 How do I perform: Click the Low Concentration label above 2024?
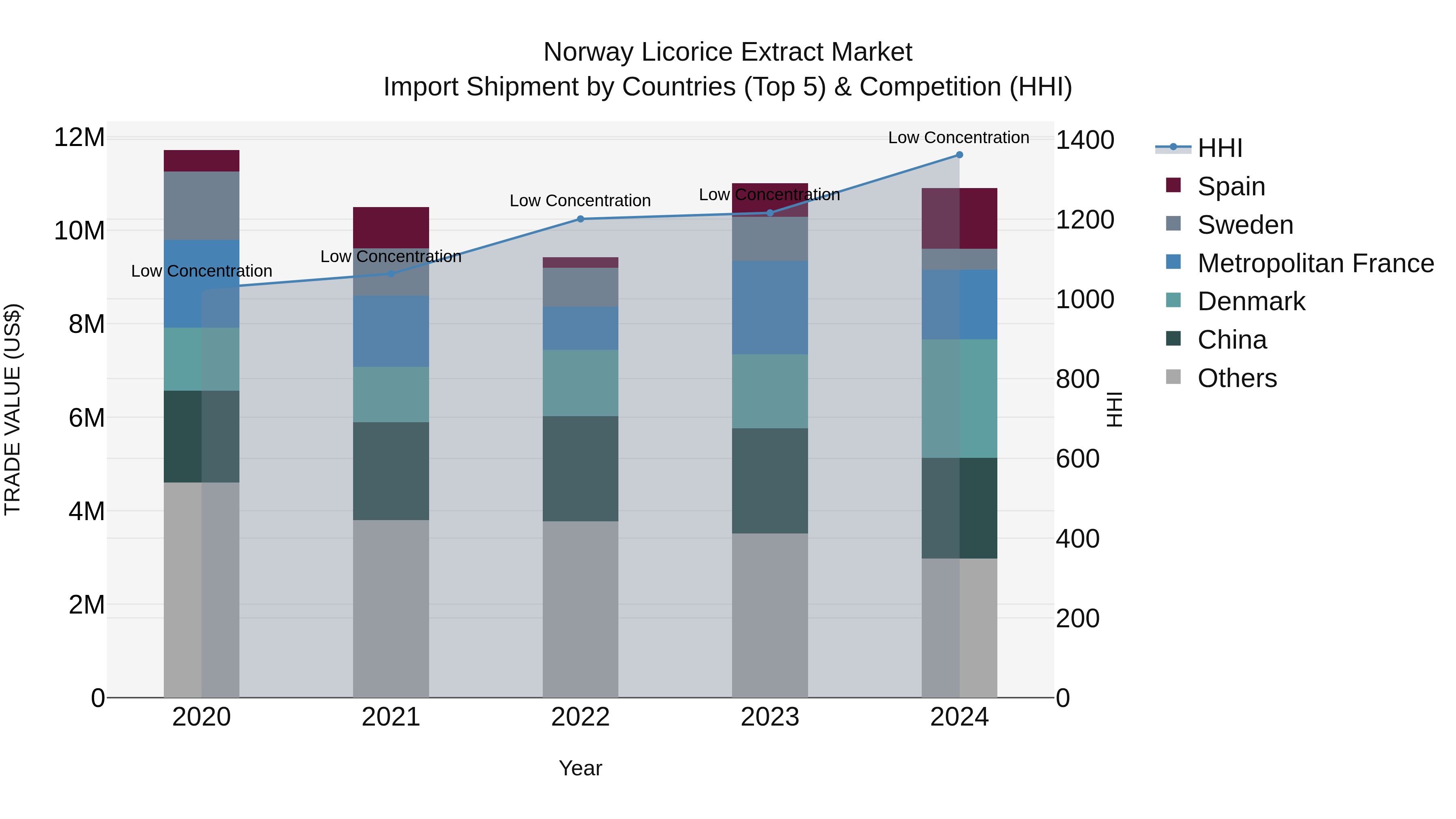[x=959, y=138]
